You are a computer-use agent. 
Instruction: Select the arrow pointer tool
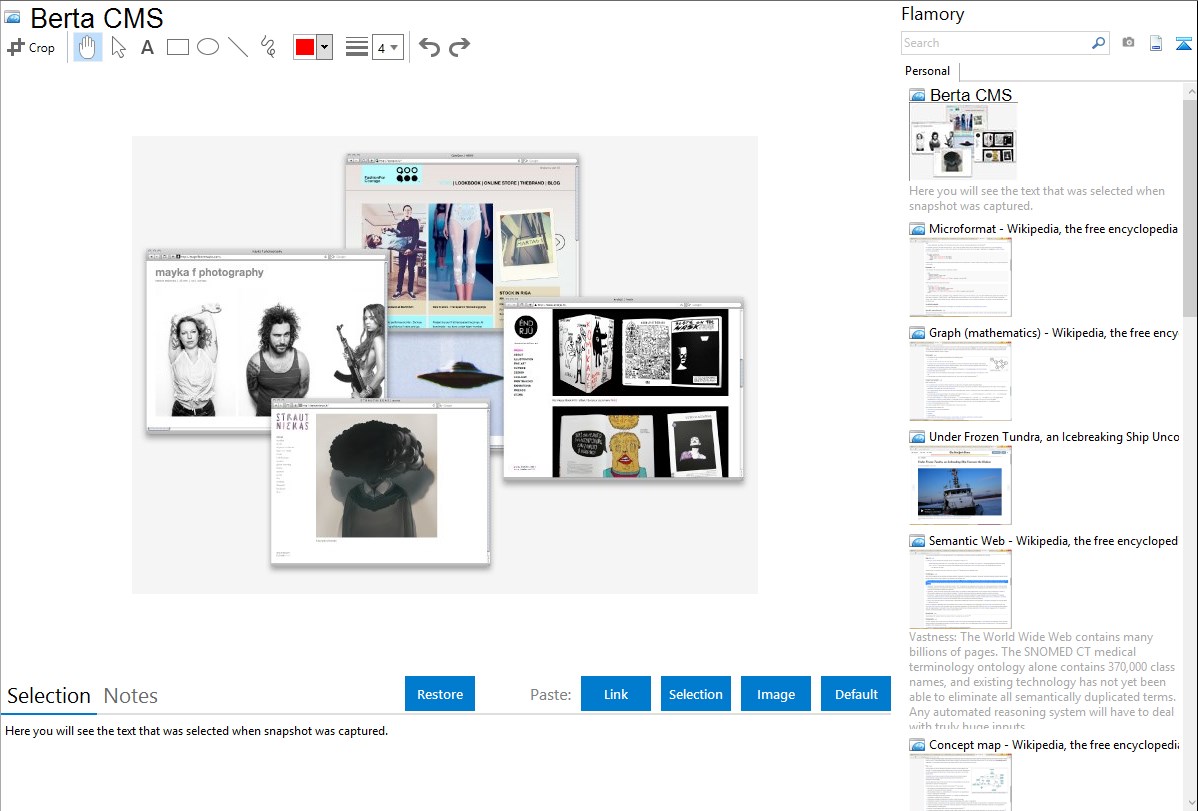[118, 47]
